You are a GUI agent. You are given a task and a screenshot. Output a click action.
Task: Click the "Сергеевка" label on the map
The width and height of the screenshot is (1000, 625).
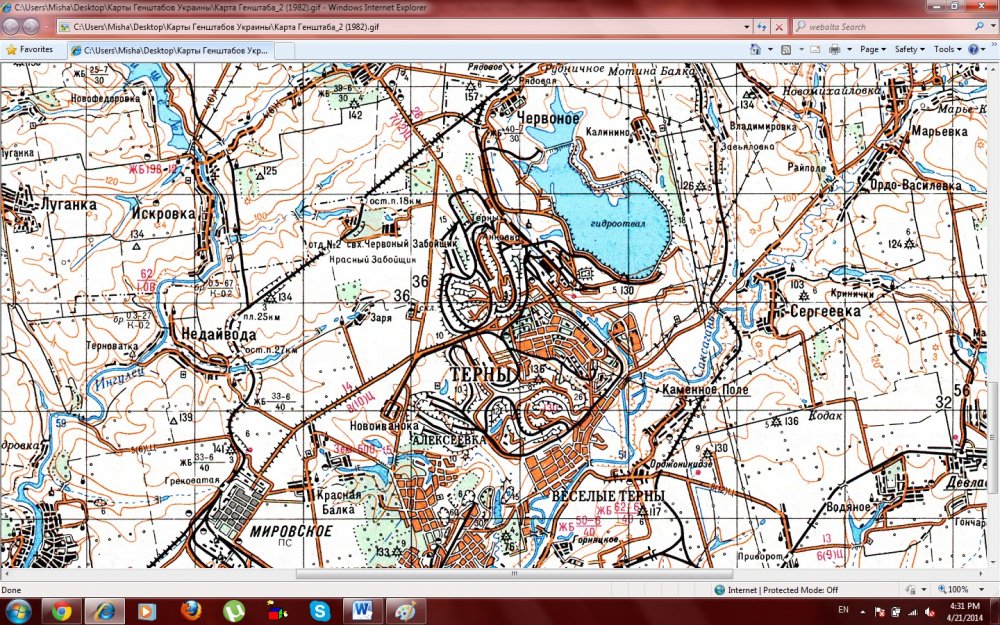tap(825, 311)
